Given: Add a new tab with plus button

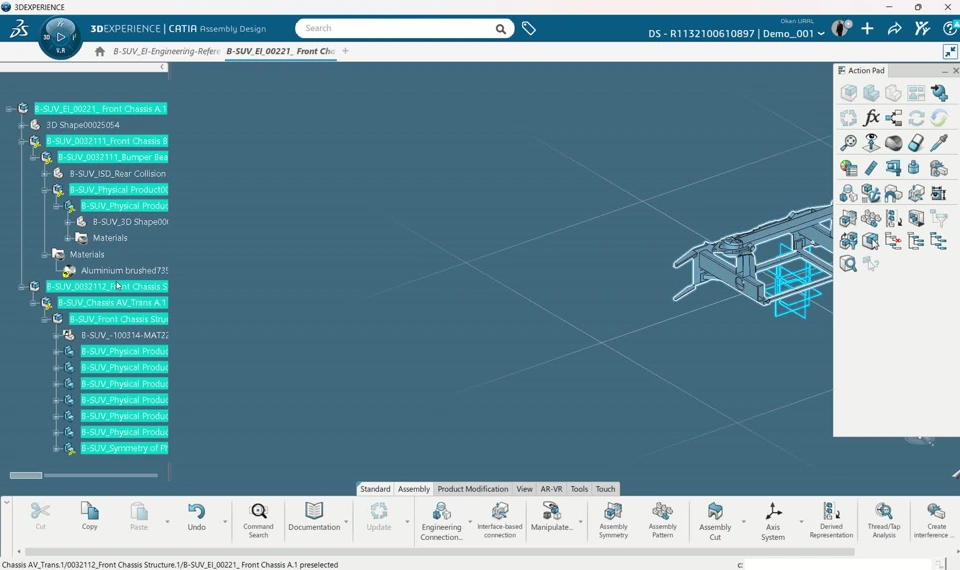Looking at the screenshot, I should [x=345, y=51].
